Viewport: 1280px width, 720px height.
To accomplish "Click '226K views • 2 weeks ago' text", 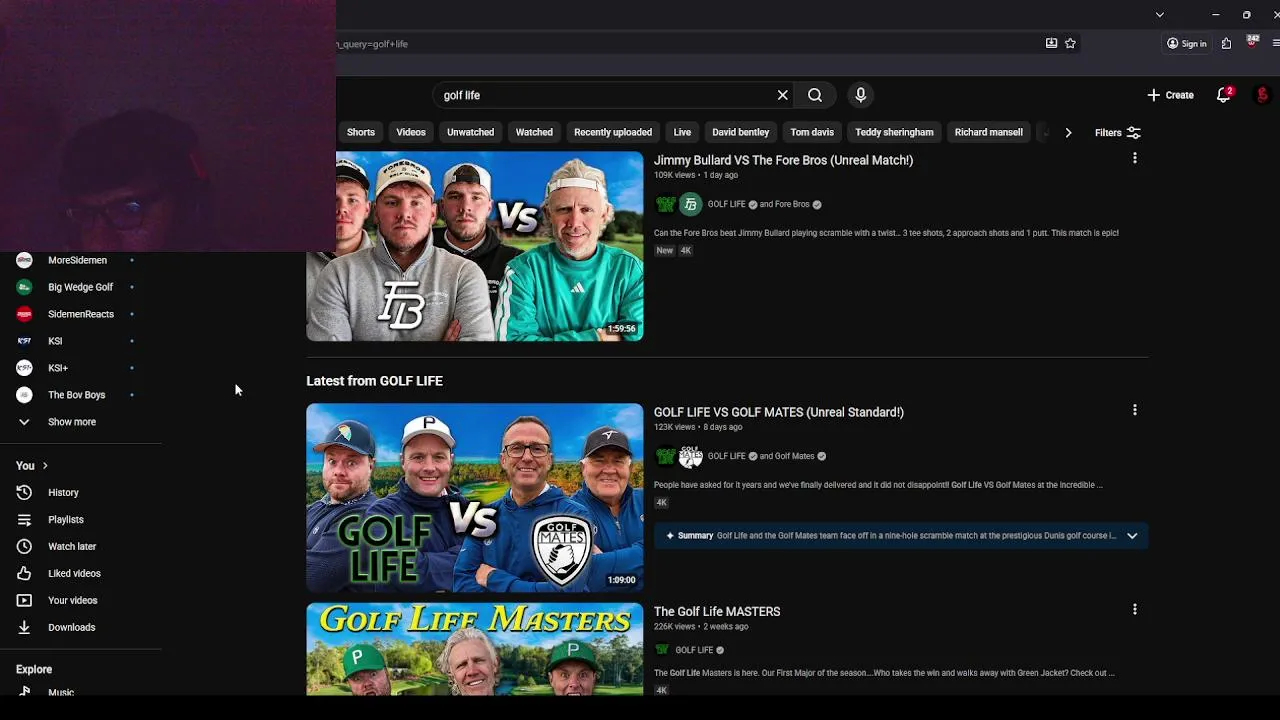I will [701, 626].
